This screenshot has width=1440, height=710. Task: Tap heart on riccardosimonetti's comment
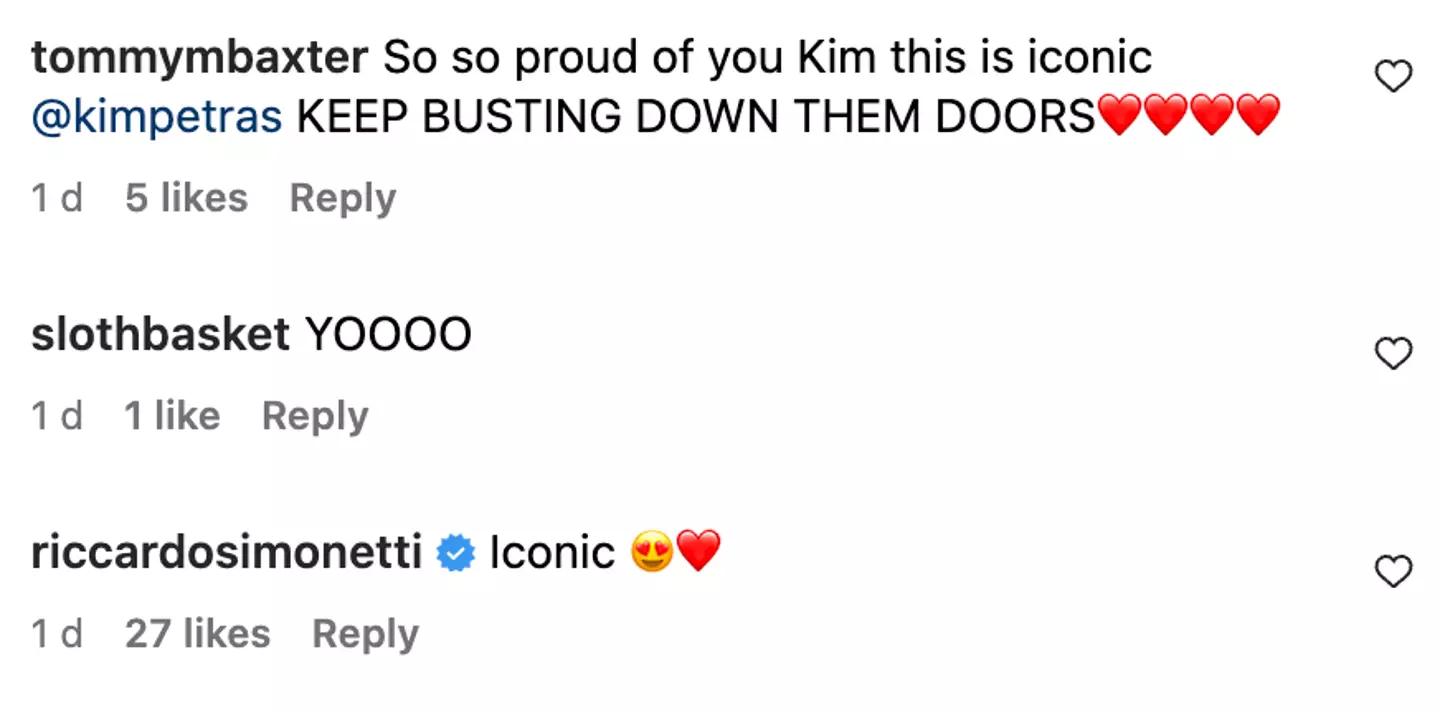pyautogui.click(x=1393, y=571)
